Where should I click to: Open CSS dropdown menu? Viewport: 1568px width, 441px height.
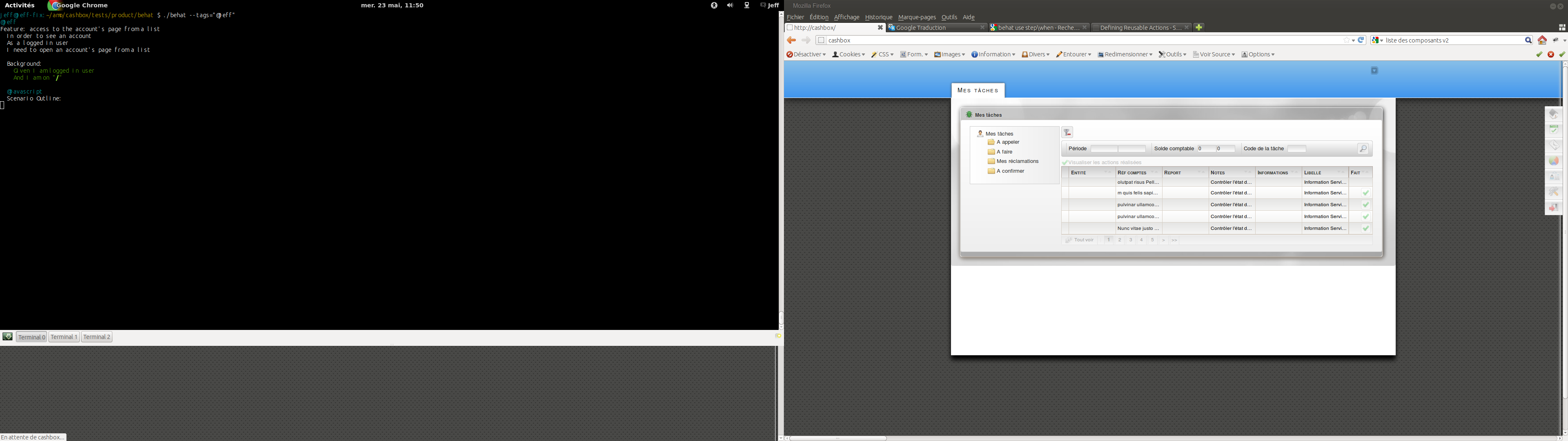(x=882, y=55)
